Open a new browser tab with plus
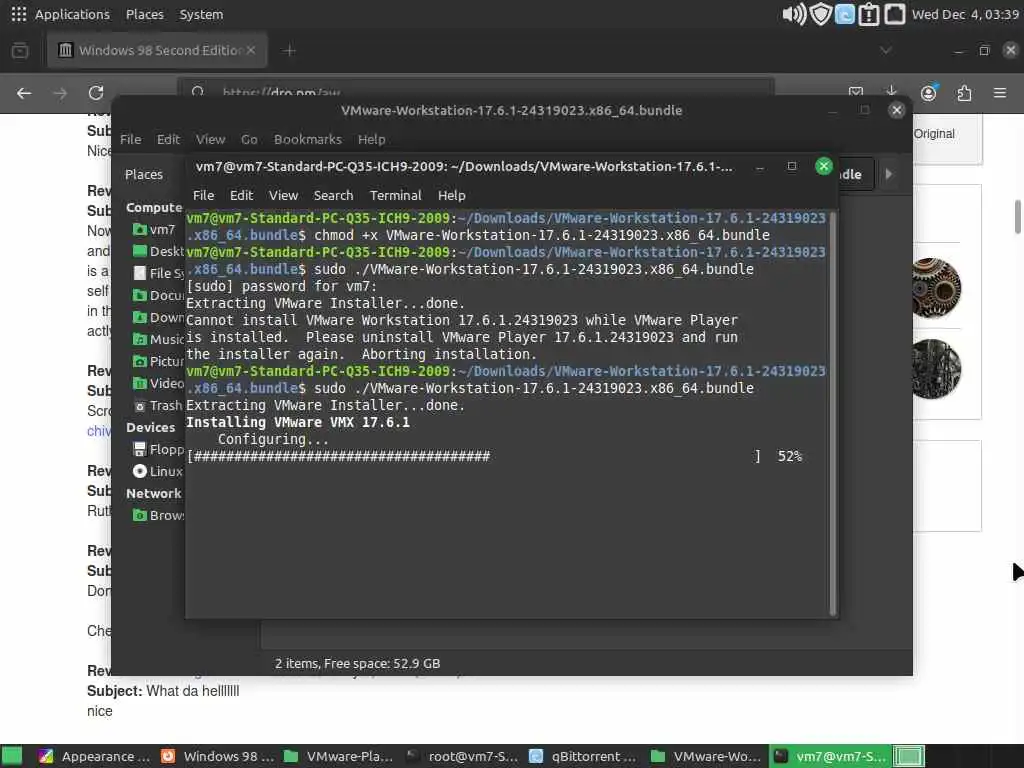Screen dimensions: 1024x768 (289, 50)
